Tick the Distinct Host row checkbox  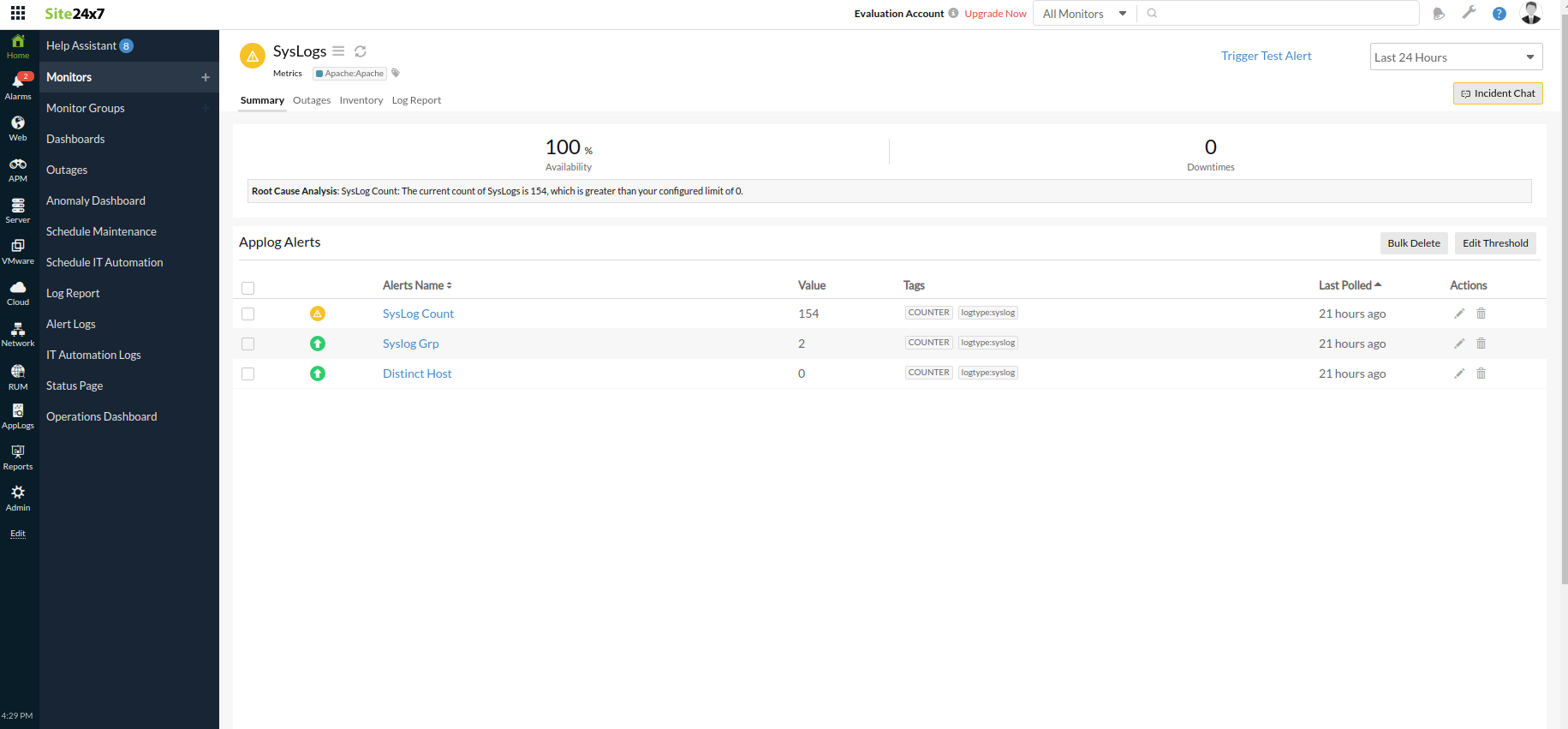pyautogui.click(x=248, y=374)
